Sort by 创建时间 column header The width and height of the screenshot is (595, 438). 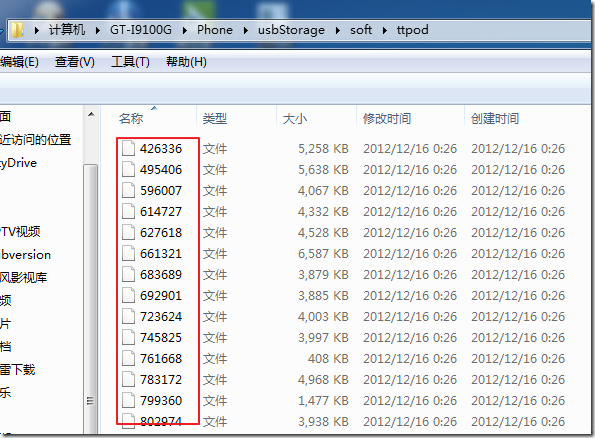495,118
